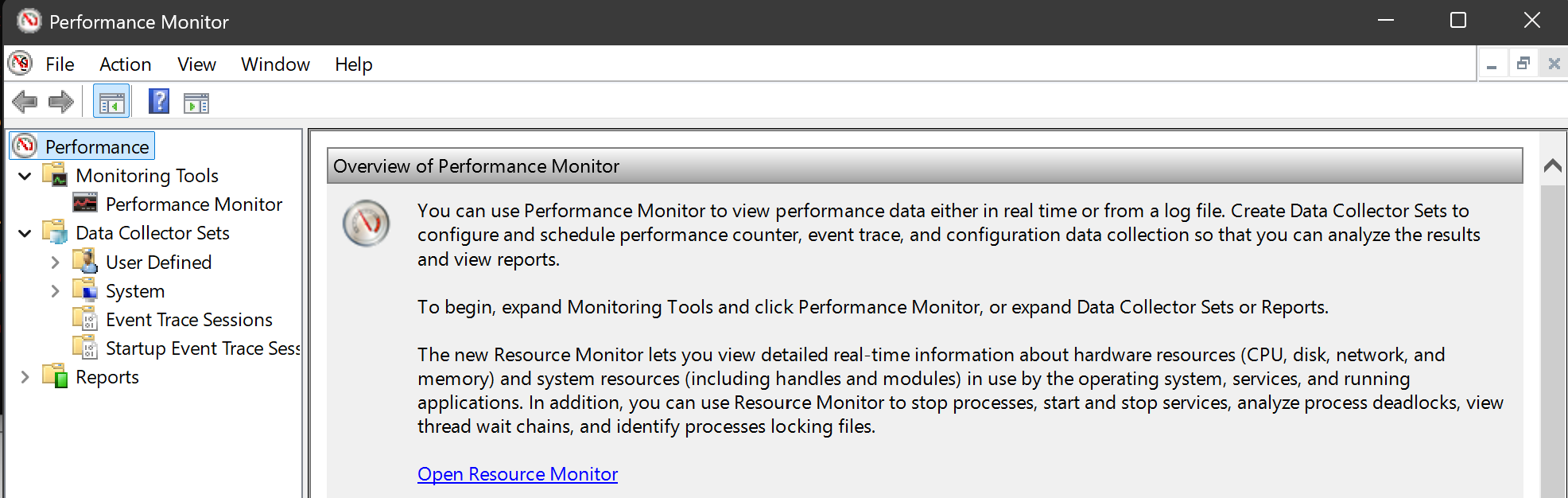The height and width of the screenshot is (498, 1568).
Task: Select Startup Event Trace Sessions tree item
Action: pyautogui.click(x=202, y=348)
